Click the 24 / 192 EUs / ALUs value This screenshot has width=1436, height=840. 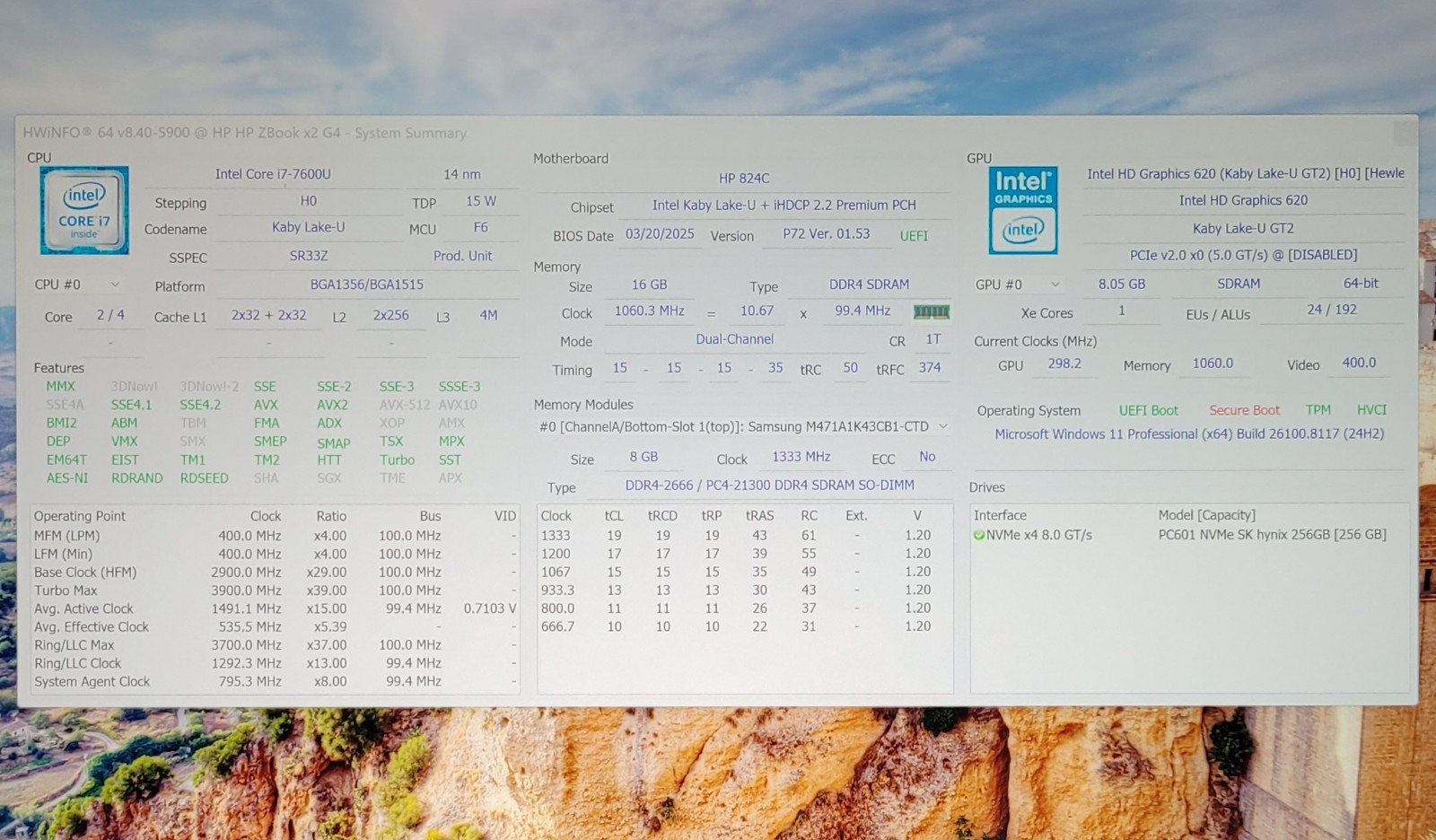[1331, 310]
